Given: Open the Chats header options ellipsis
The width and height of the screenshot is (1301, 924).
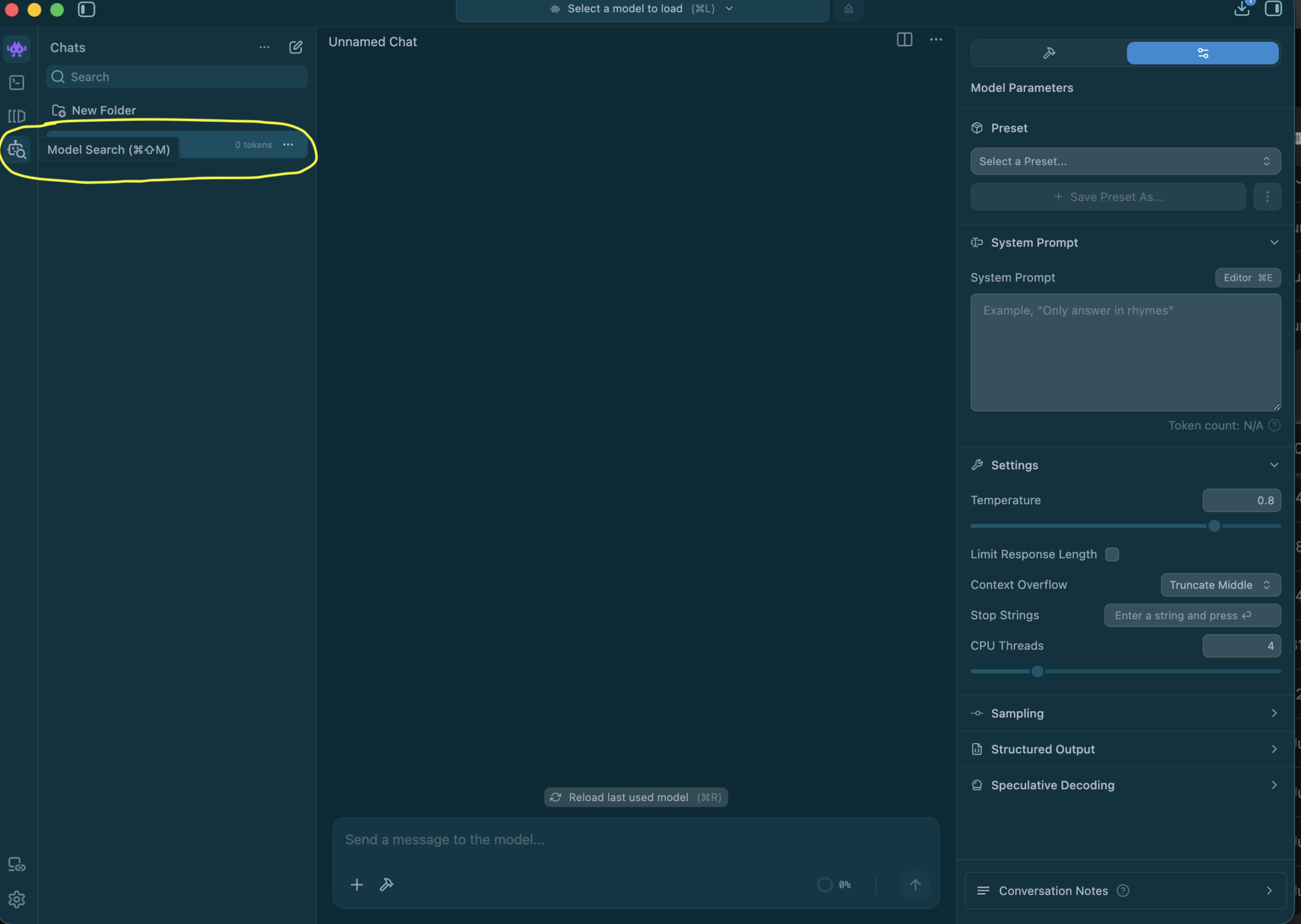Looking at the screenshot, I should (265, 47).
